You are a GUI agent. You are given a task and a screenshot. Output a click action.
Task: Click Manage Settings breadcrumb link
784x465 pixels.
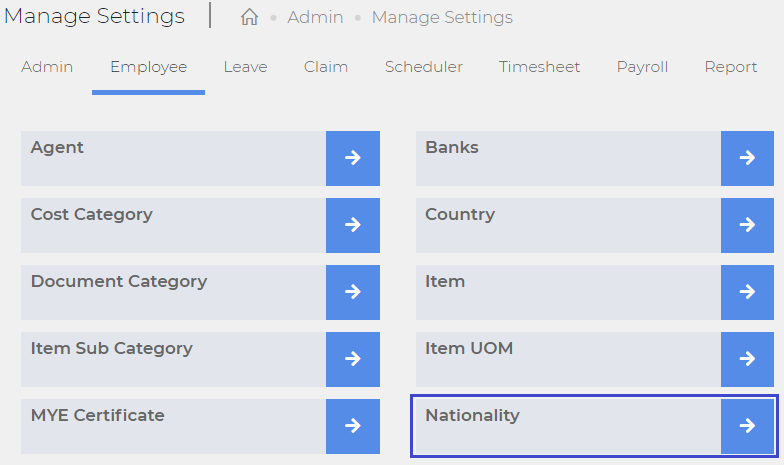442,18
